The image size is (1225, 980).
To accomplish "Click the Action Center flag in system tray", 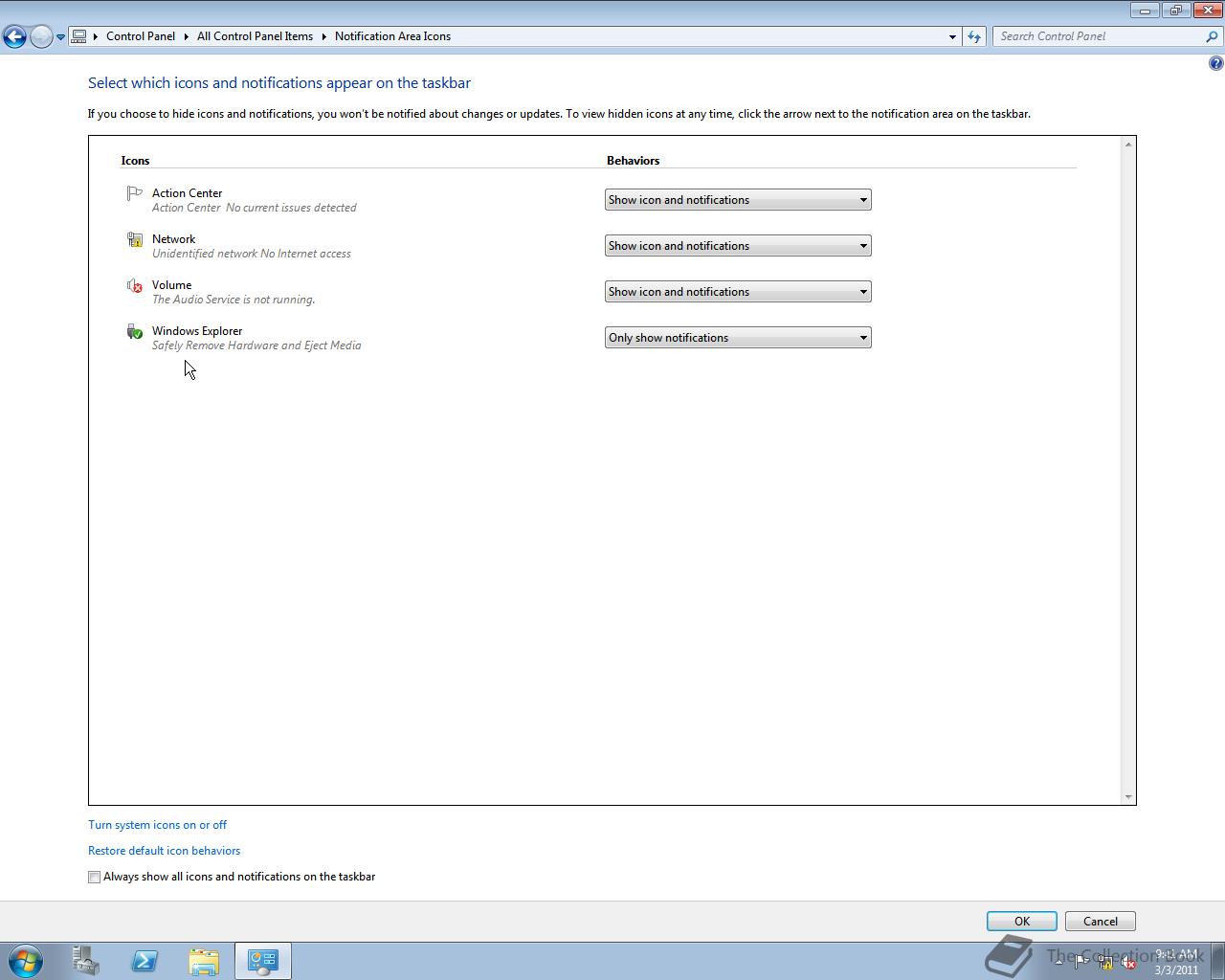I will pos(1080,962).
